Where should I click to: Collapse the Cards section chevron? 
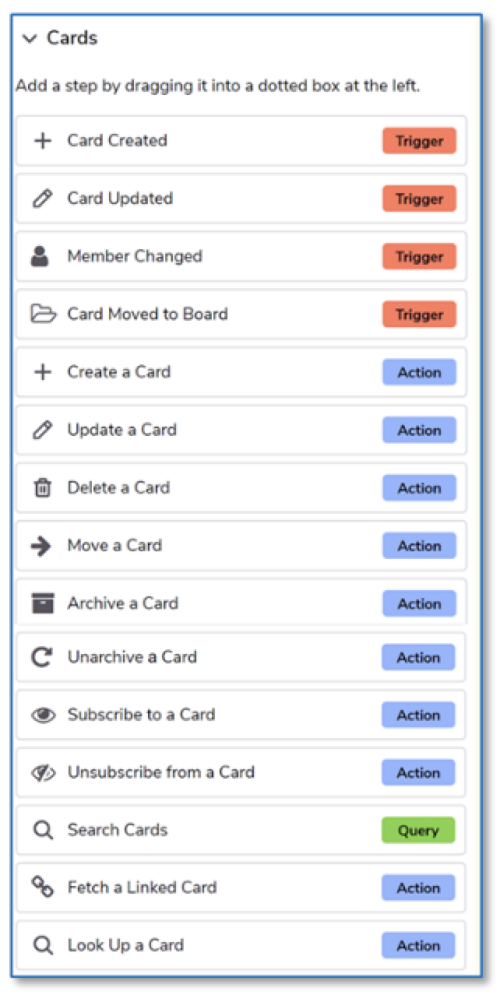click(29, 39)
